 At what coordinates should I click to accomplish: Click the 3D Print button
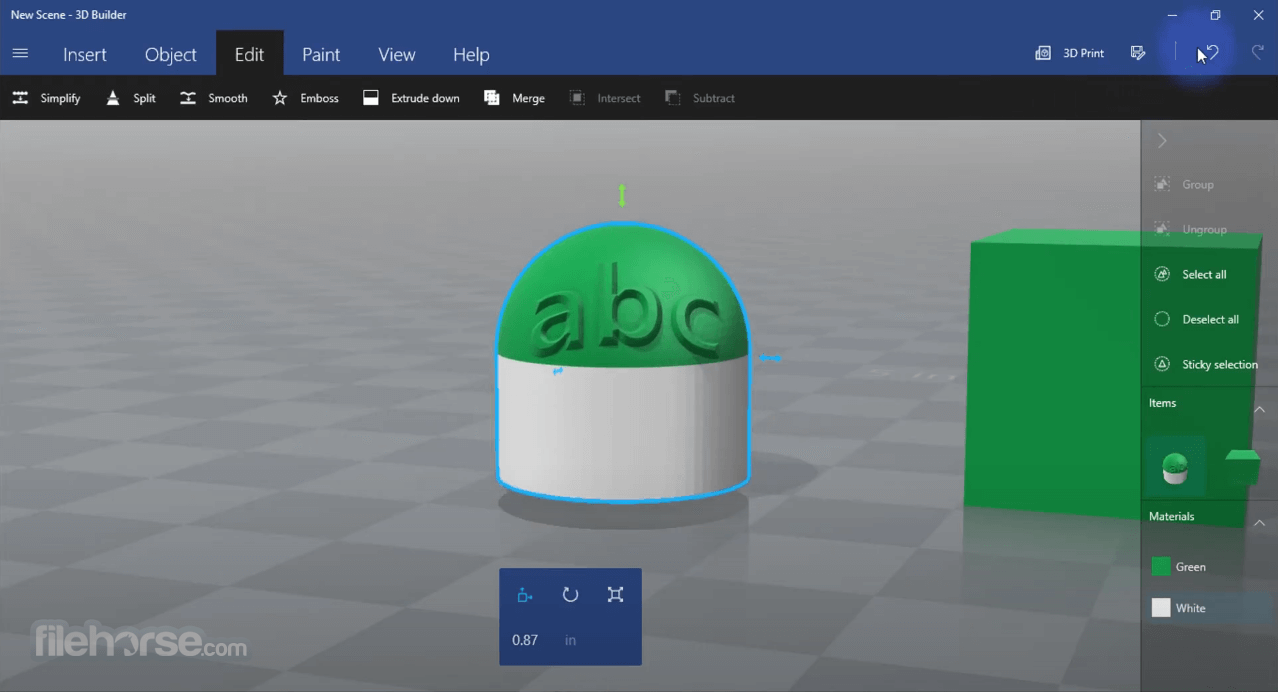click(x=1069, y=53)
